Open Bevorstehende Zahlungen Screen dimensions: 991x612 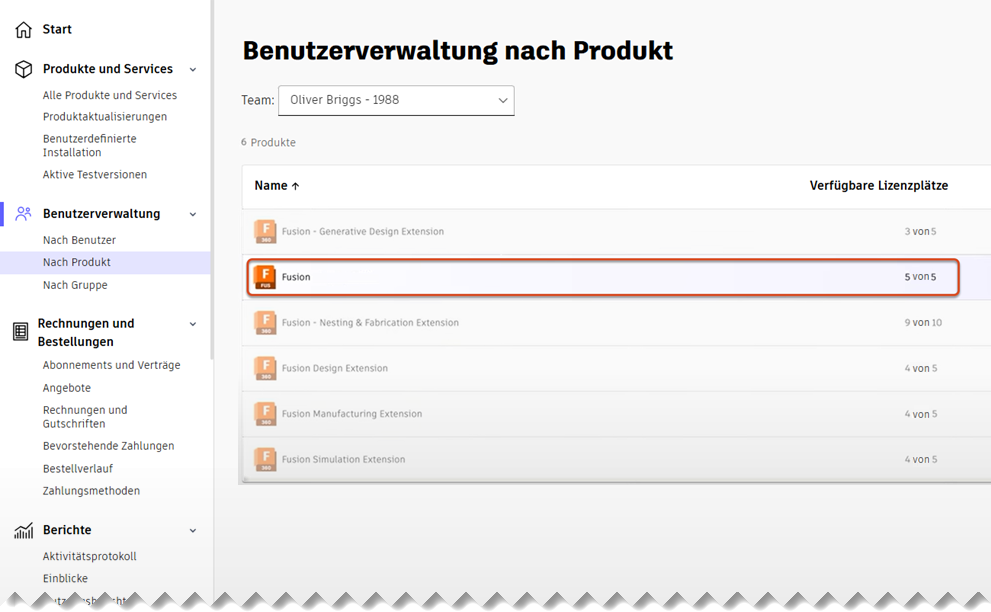[109, 446]
